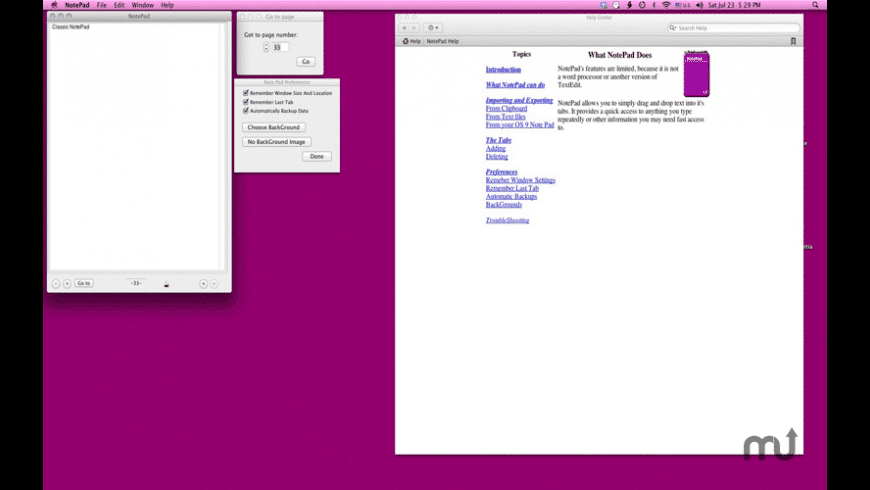Image resolution: width=870 pixels, height=490 pixels.
Task: Open the Apple menu
Action: click(x=52, y=5)
